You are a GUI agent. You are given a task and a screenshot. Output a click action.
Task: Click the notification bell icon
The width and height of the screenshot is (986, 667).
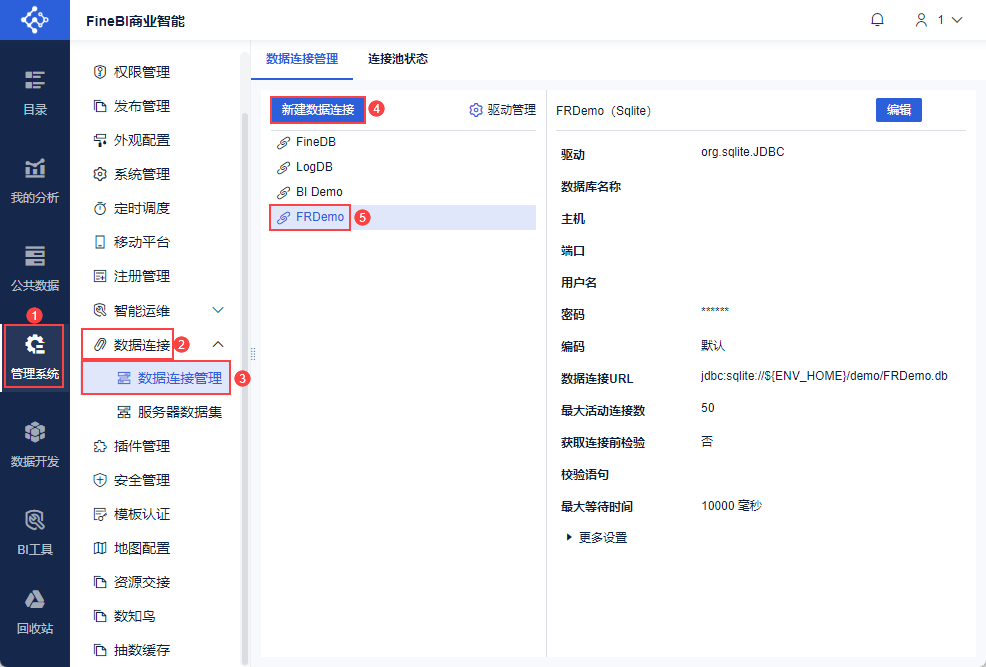(877, 20)
